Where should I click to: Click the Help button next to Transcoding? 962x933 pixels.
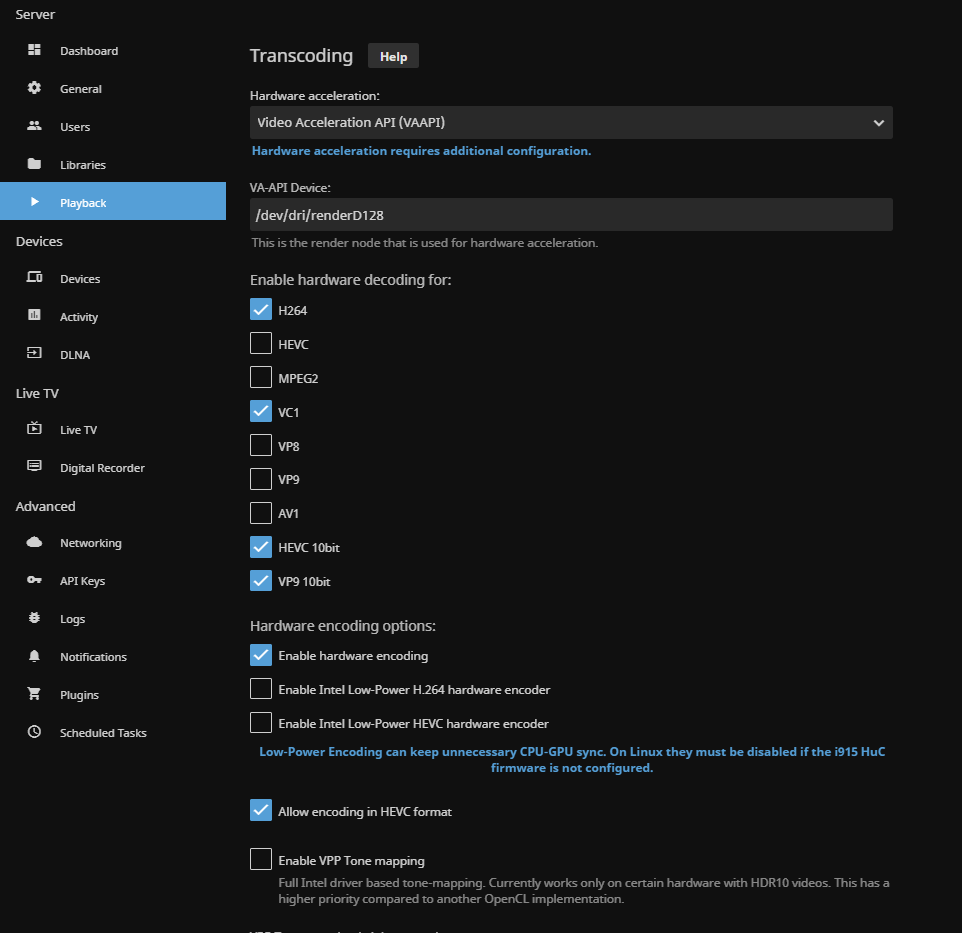(x=393, y=56)
